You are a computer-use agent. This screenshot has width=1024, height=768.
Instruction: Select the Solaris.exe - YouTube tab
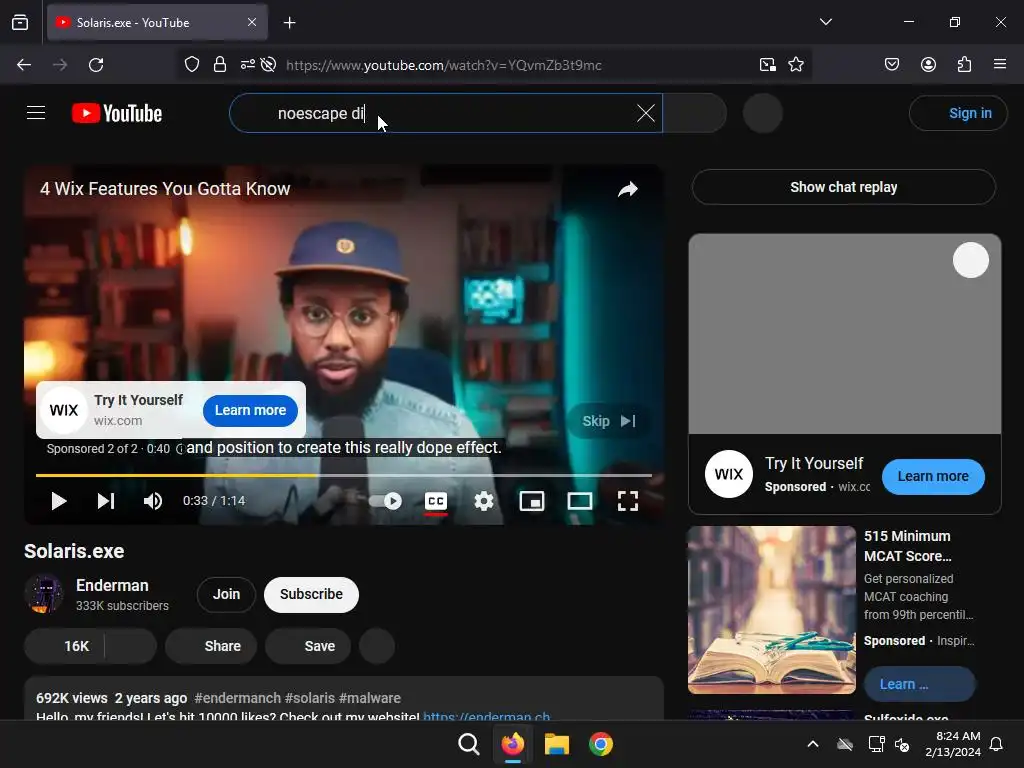point(157,22)
